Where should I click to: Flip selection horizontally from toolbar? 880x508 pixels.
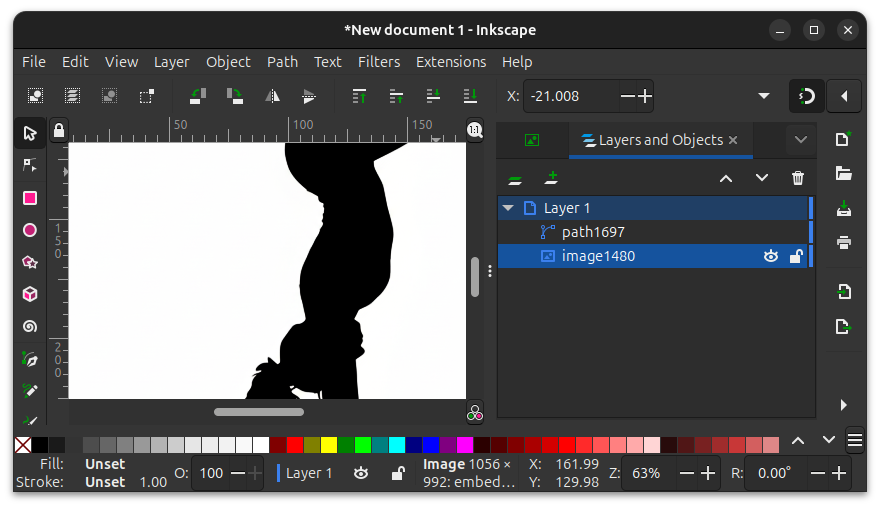pyautogui.click(x=272, y=96)
